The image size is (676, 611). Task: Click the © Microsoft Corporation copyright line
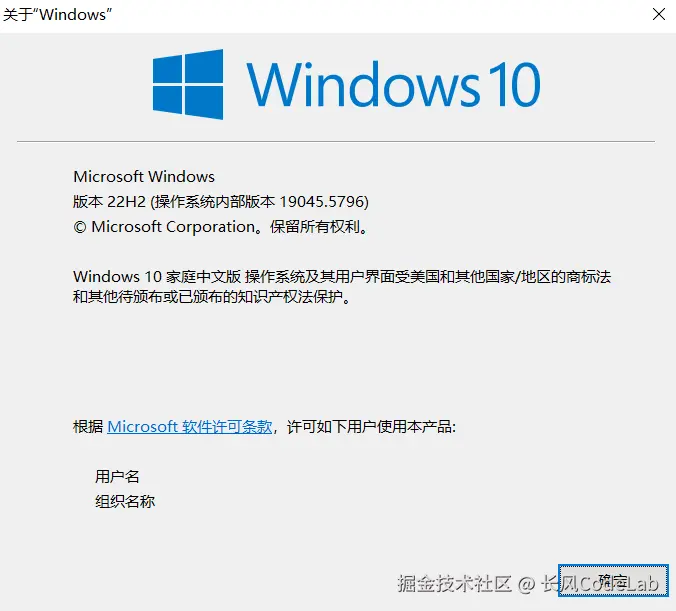221,226
